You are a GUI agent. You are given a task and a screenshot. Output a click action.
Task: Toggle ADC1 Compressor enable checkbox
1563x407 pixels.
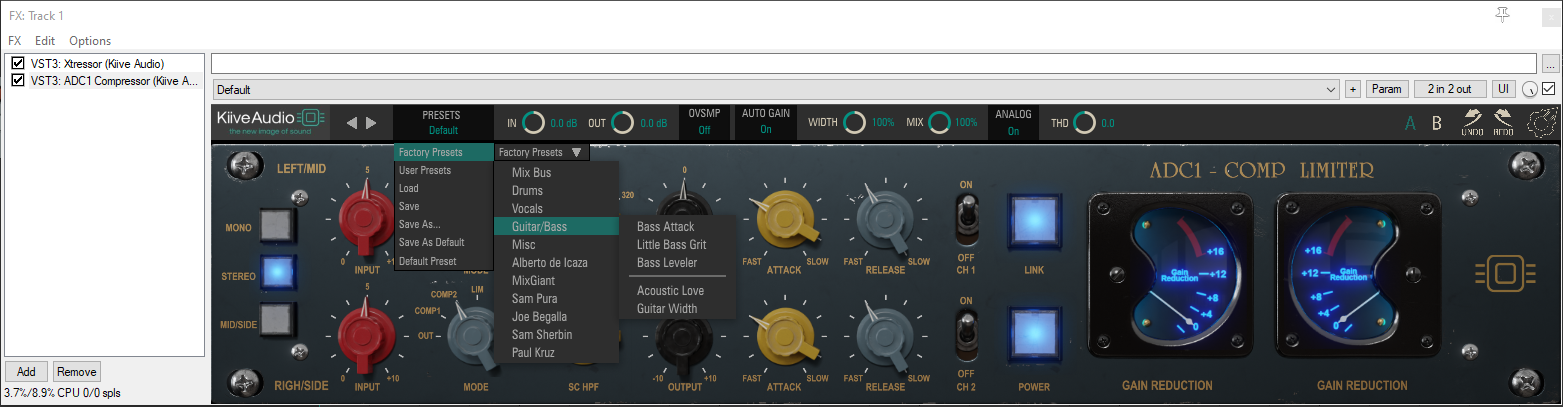(17, 80)
